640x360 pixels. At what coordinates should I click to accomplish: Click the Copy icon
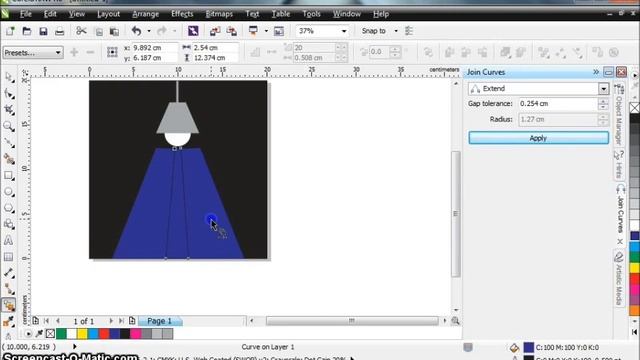point(99,31)
